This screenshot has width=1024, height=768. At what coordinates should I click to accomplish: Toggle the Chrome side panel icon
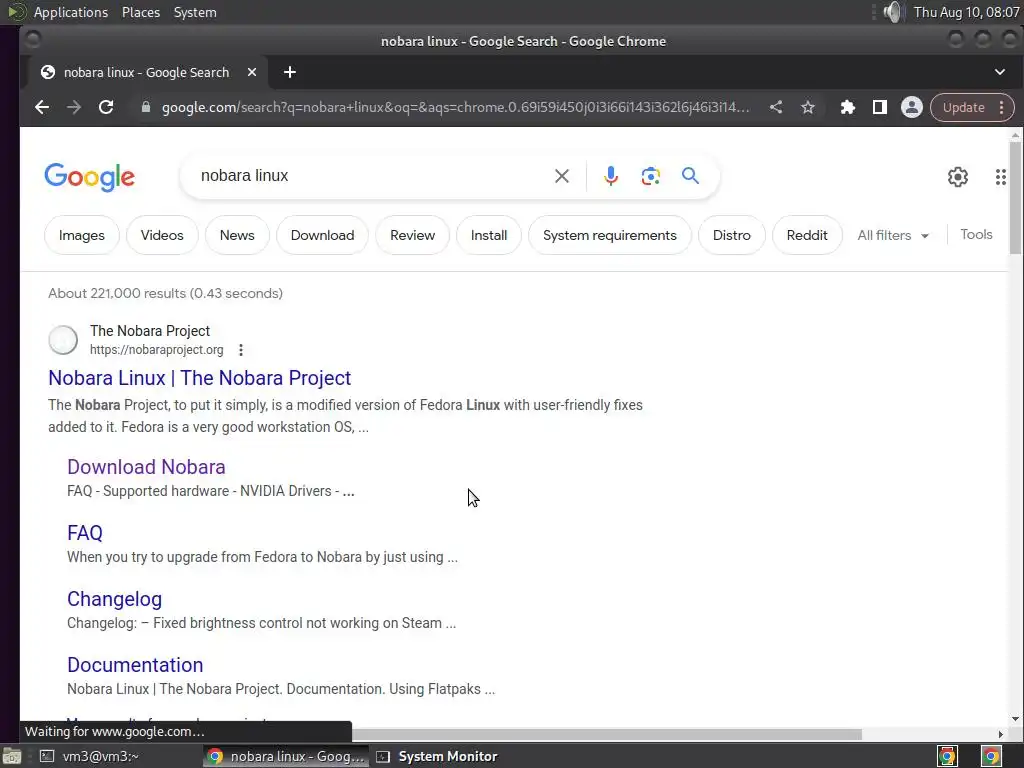click(880, 107)
